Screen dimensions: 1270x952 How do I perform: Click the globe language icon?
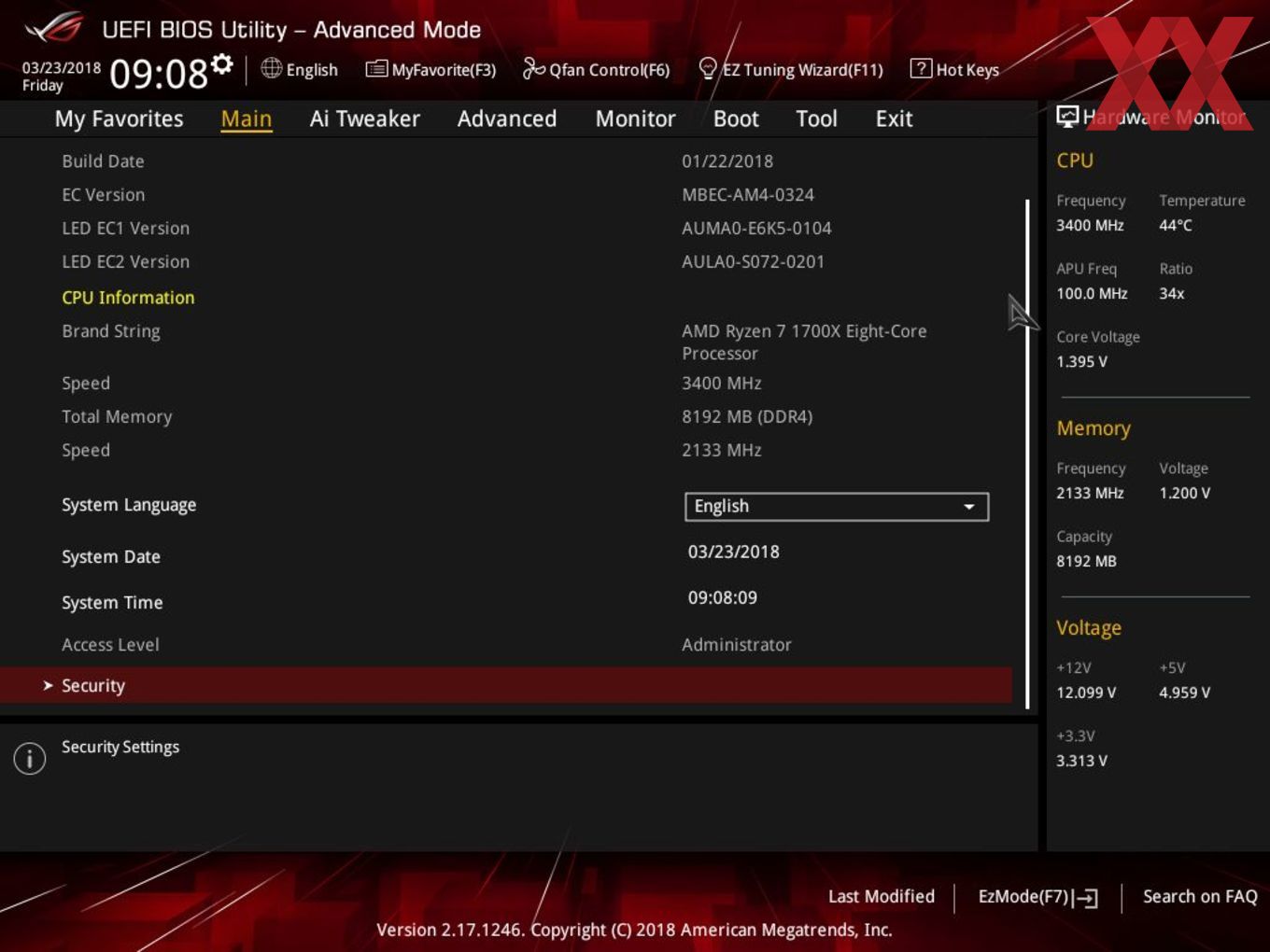[x=271, y=68]
